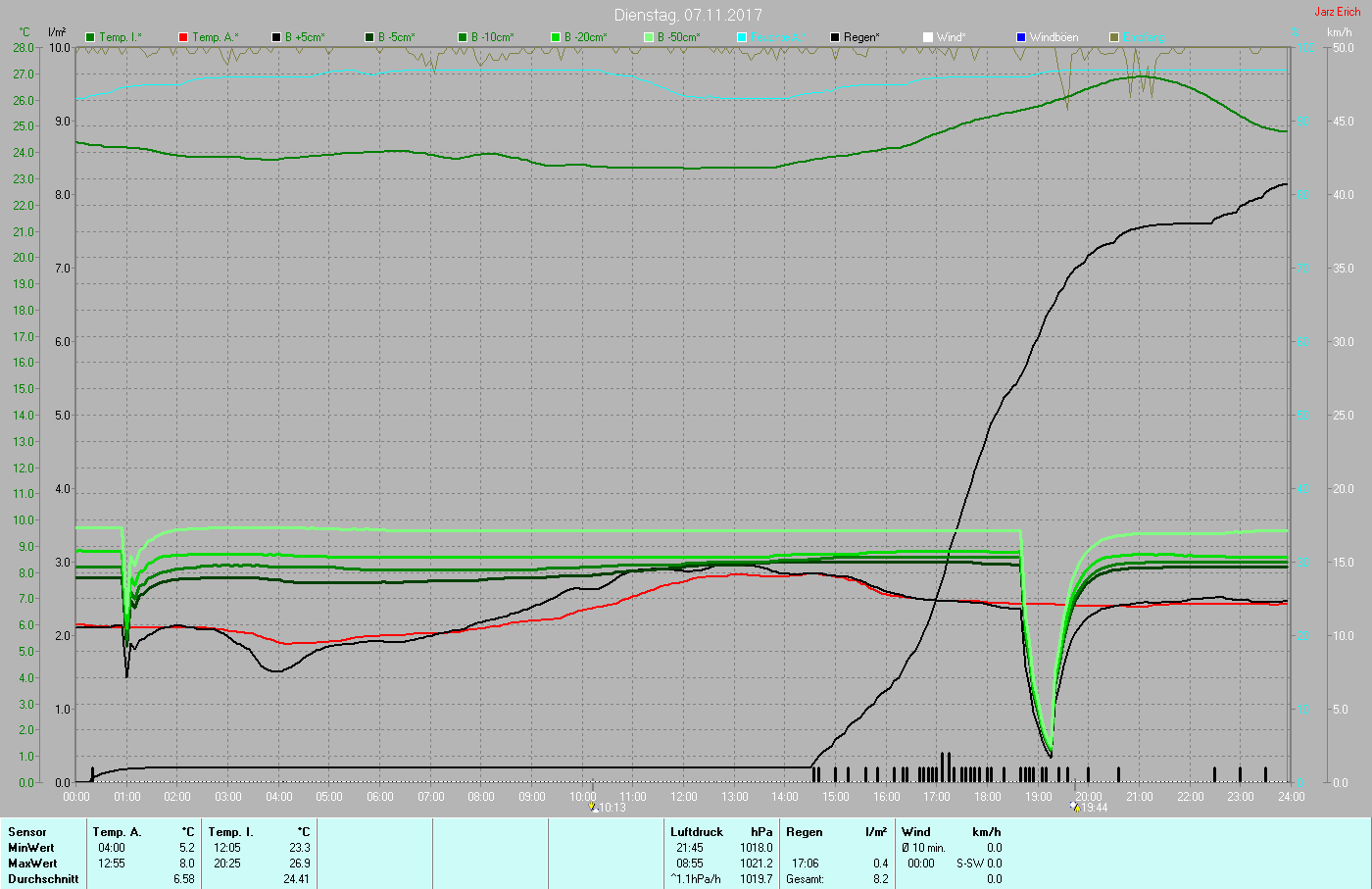
Task: Toggle the B -50cm series label
Action: click(x=678, y=37)
